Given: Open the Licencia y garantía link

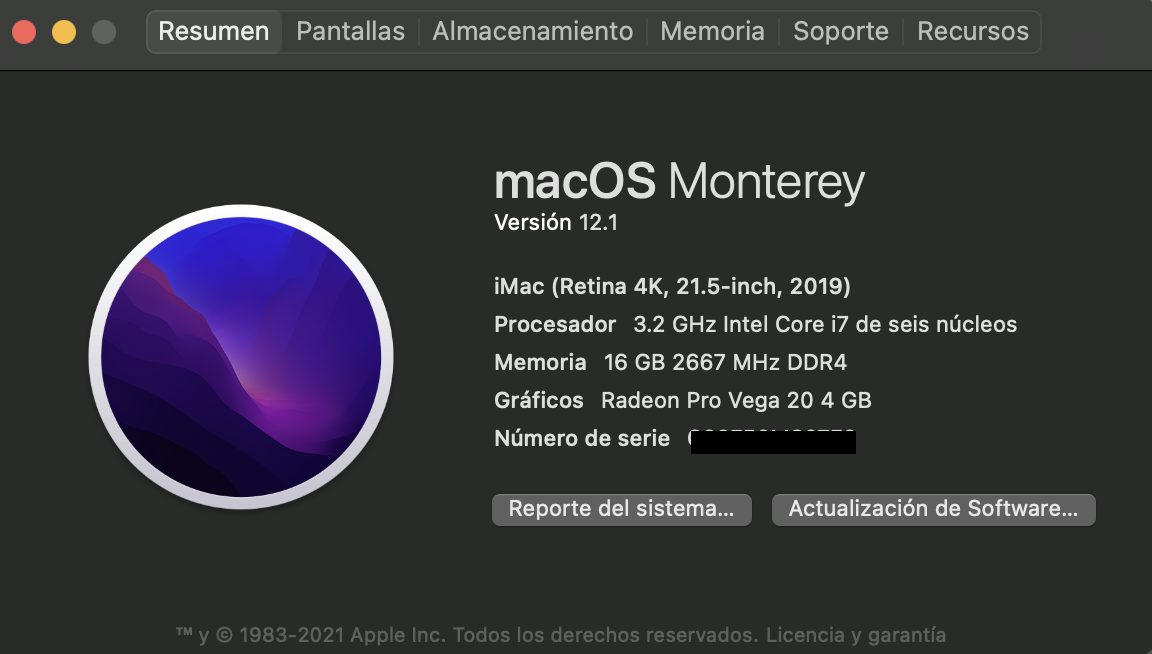Looking at the screenshot, I should [855, 635].
